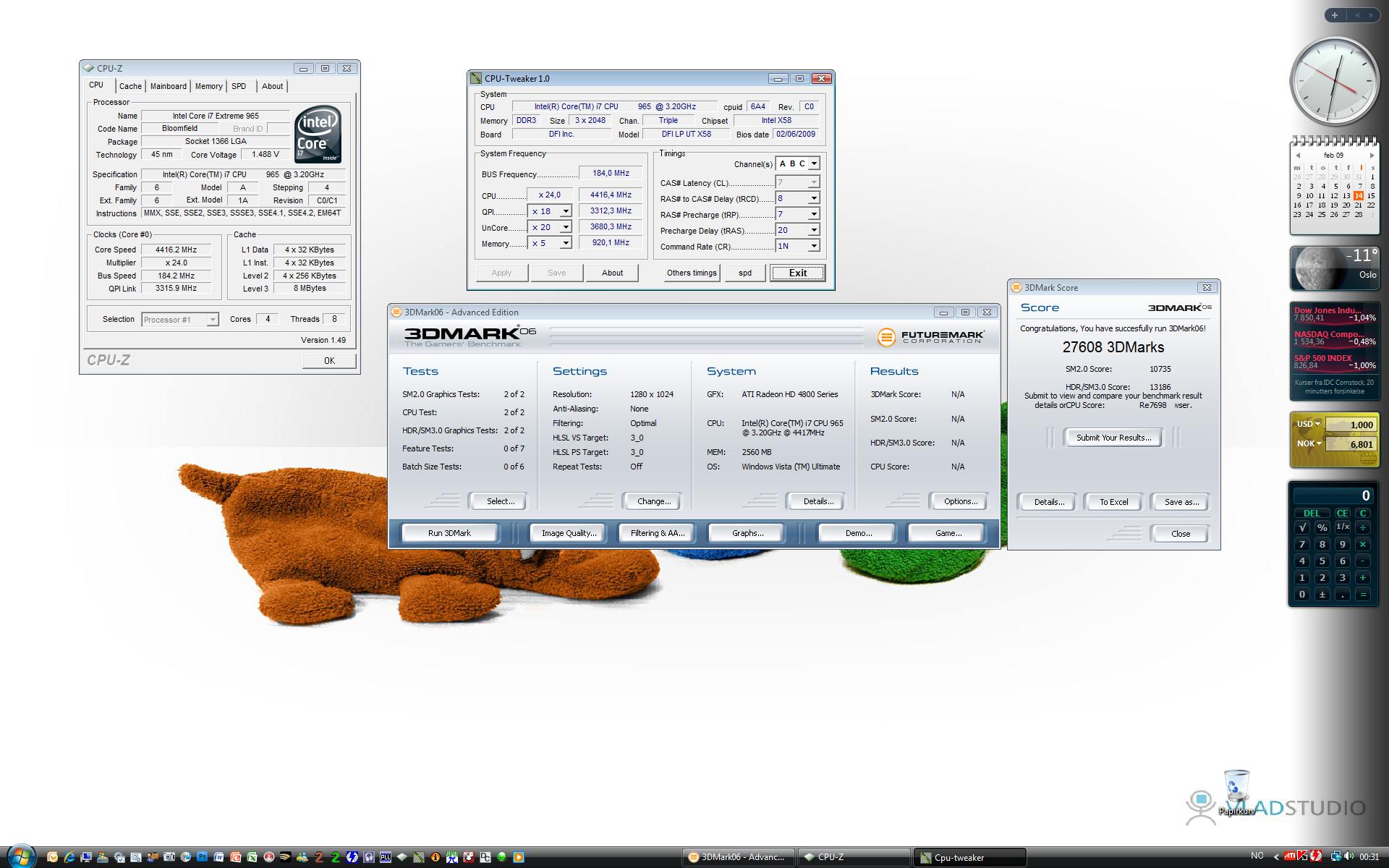Viewport: 1389px width, 868px height.
Task: Switch to the Memory tab in CPU-Z
Action: (208, 86)
